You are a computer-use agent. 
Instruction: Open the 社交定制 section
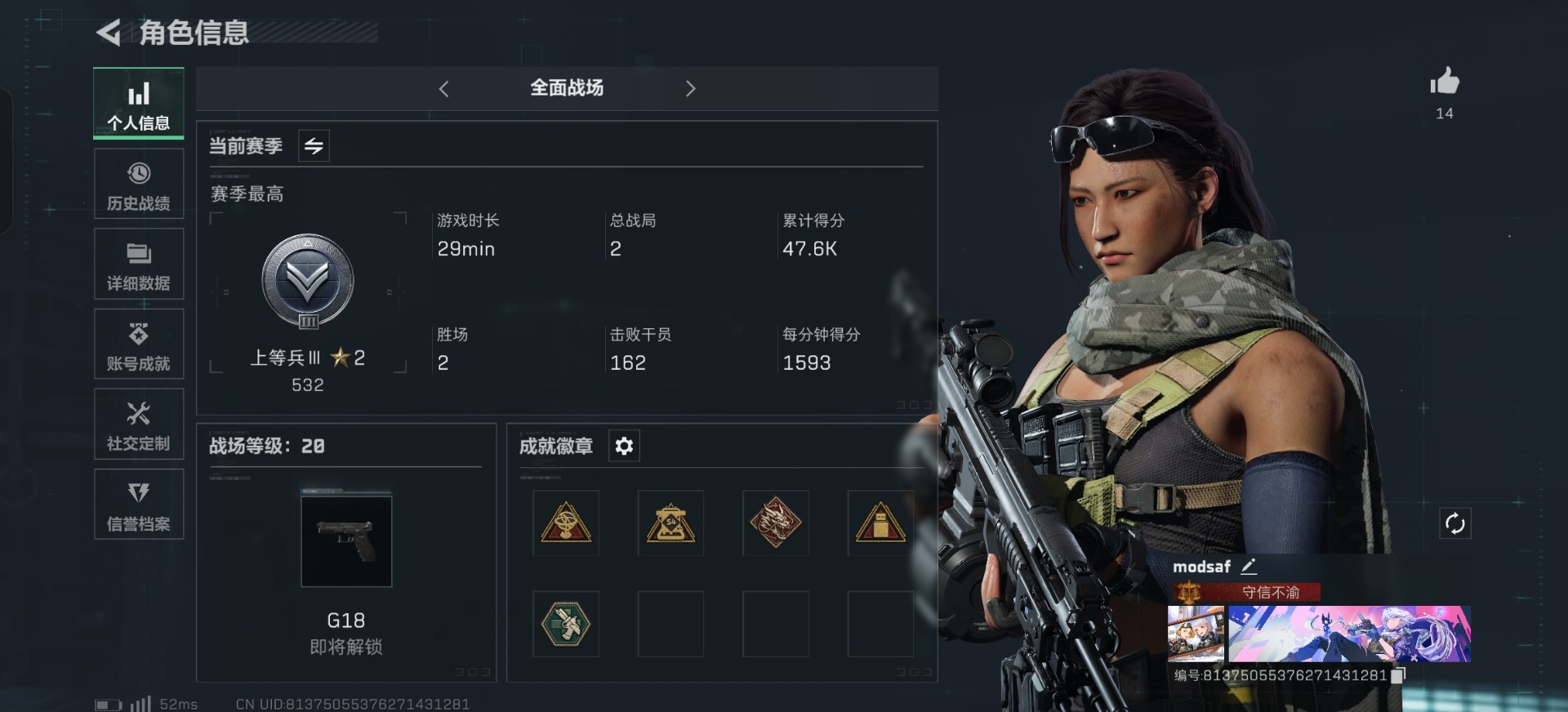139,424
